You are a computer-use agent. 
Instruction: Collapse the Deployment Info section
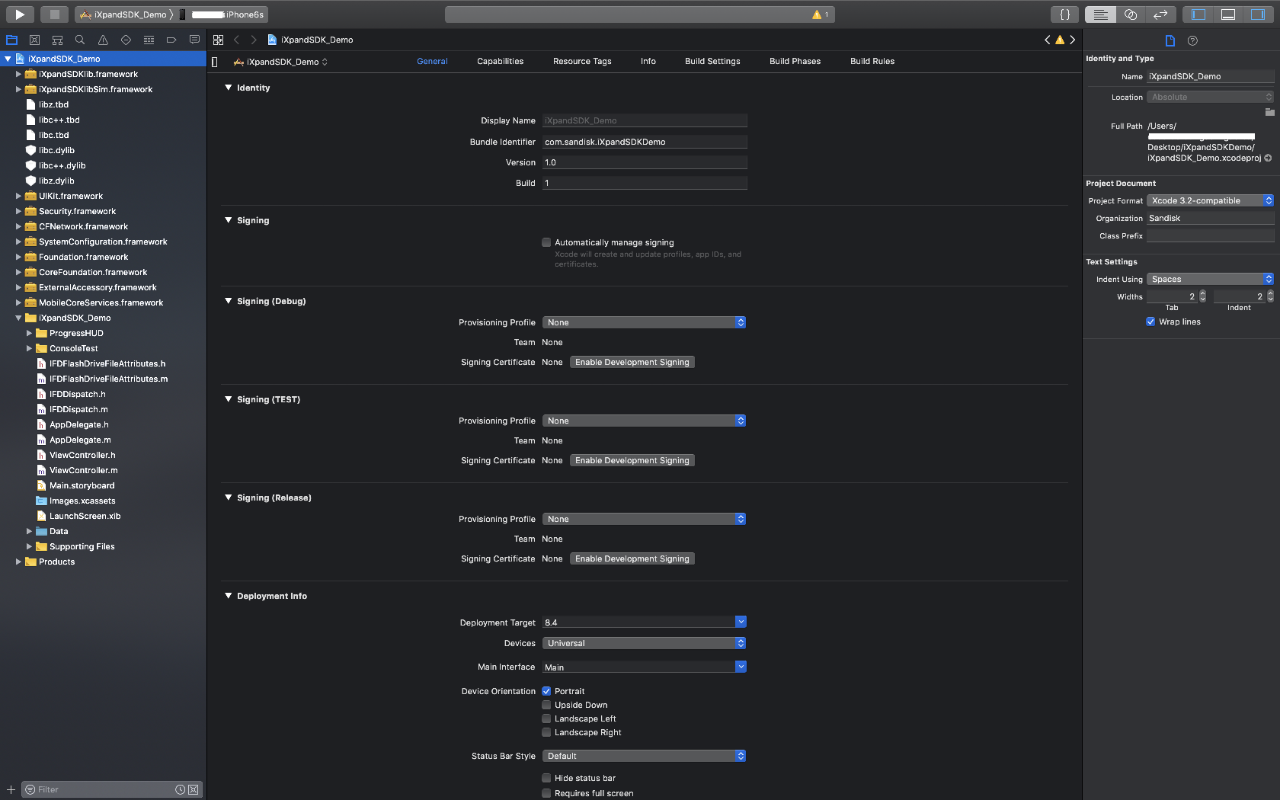click(x=229, y=596)
